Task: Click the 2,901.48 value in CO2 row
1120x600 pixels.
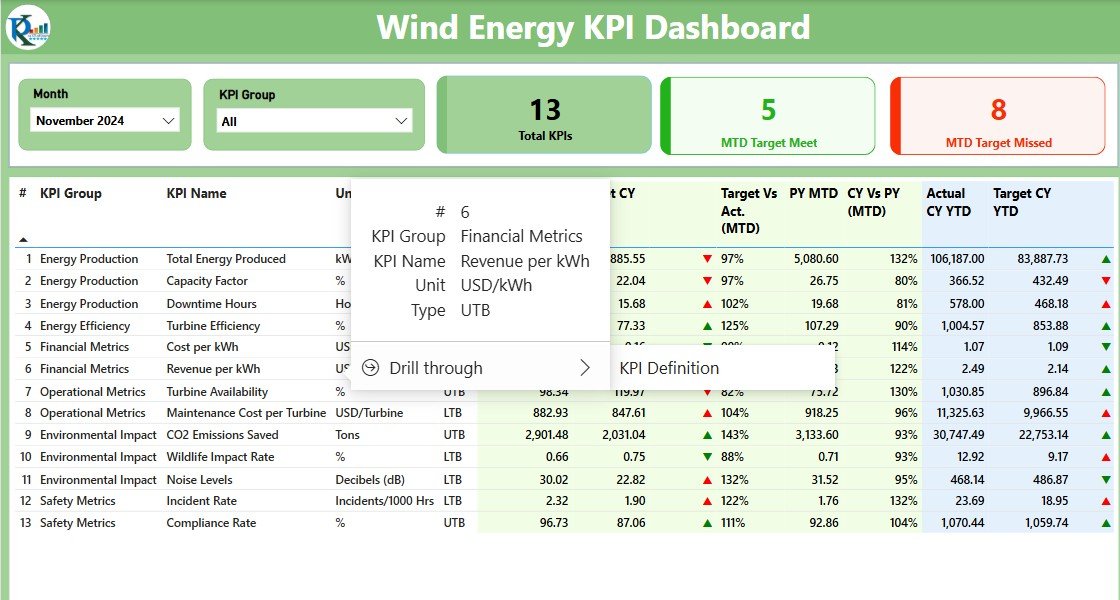Action: point(546,435)
